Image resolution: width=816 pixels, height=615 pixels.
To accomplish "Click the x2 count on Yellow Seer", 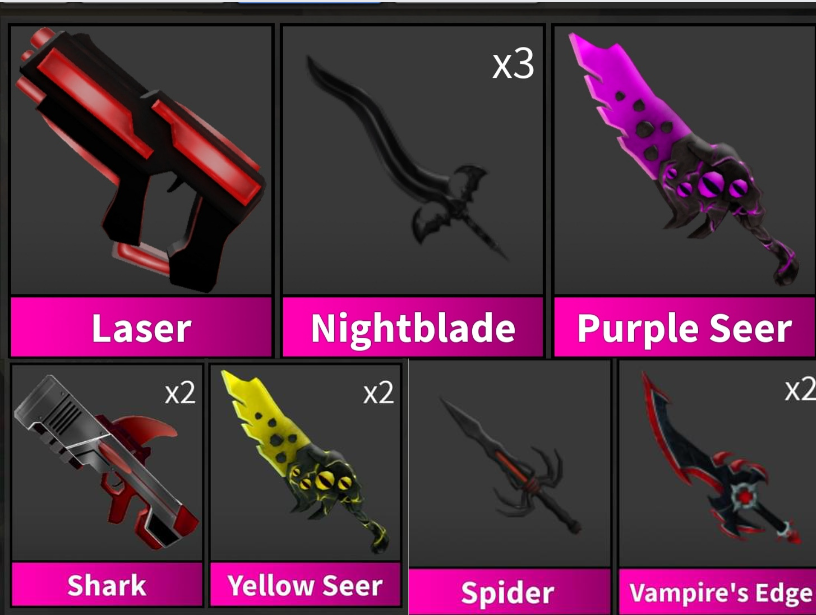I will click(378, 393).
